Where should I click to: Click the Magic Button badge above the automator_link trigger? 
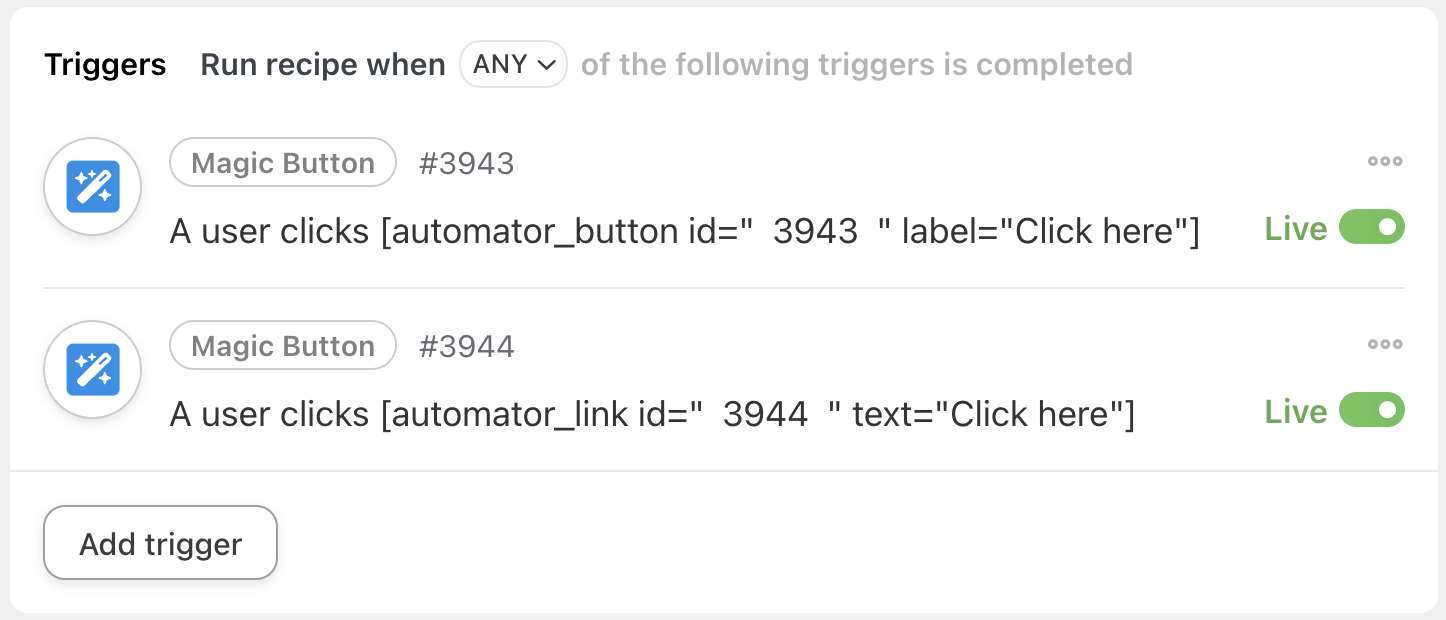[283, 346]
